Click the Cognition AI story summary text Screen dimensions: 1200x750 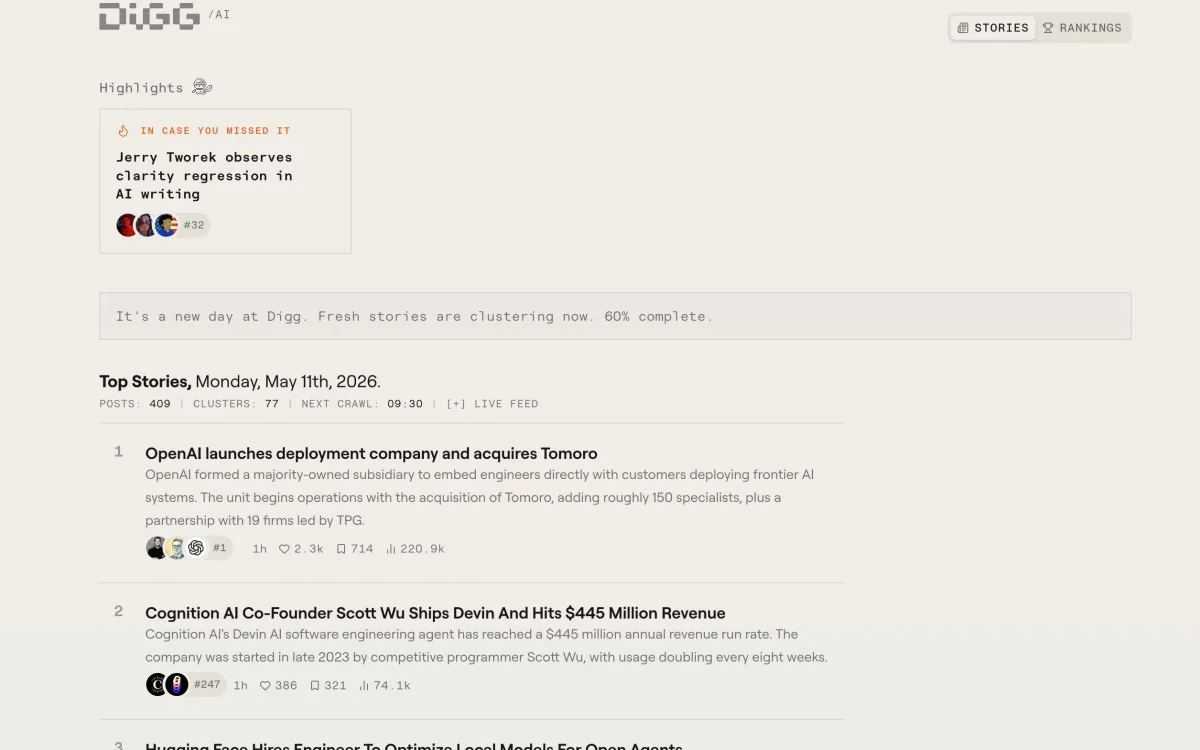(x=486, y=646)
